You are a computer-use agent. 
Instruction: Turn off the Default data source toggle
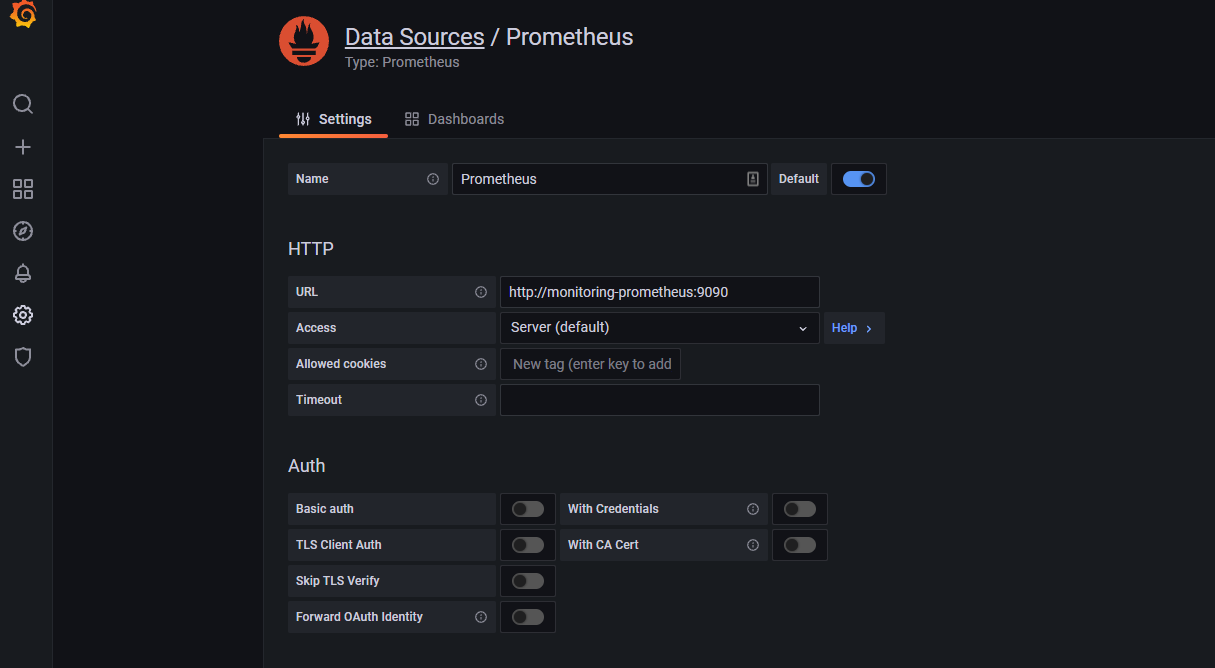[859, 179]
